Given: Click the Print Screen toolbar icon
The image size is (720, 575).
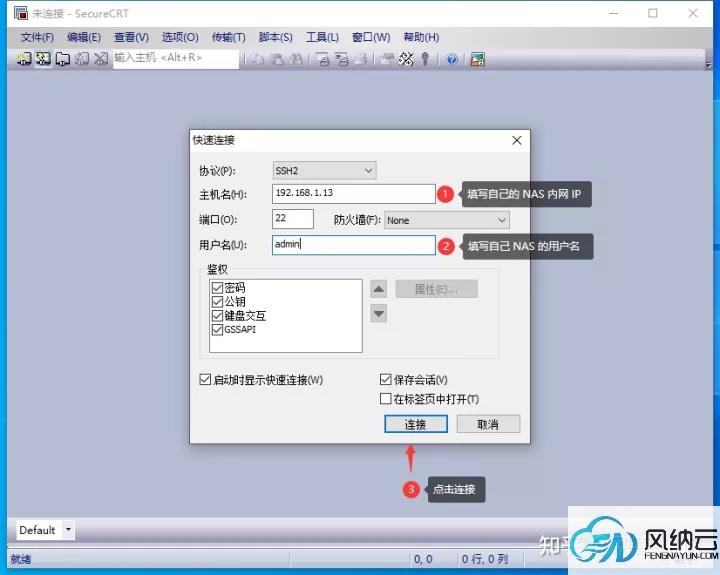Looking at the screenshot, I should pos(323,59).
